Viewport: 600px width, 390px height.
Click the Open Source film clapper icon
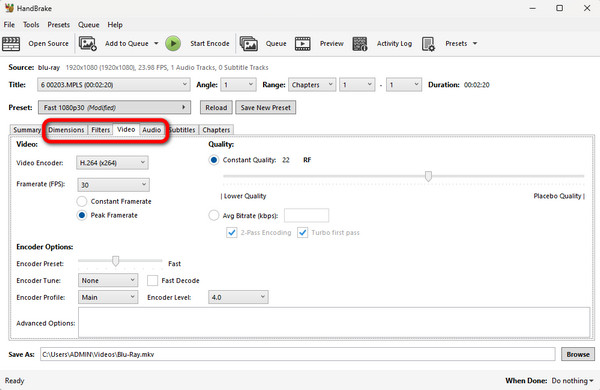pyautogui.click(x=11, y=44)
